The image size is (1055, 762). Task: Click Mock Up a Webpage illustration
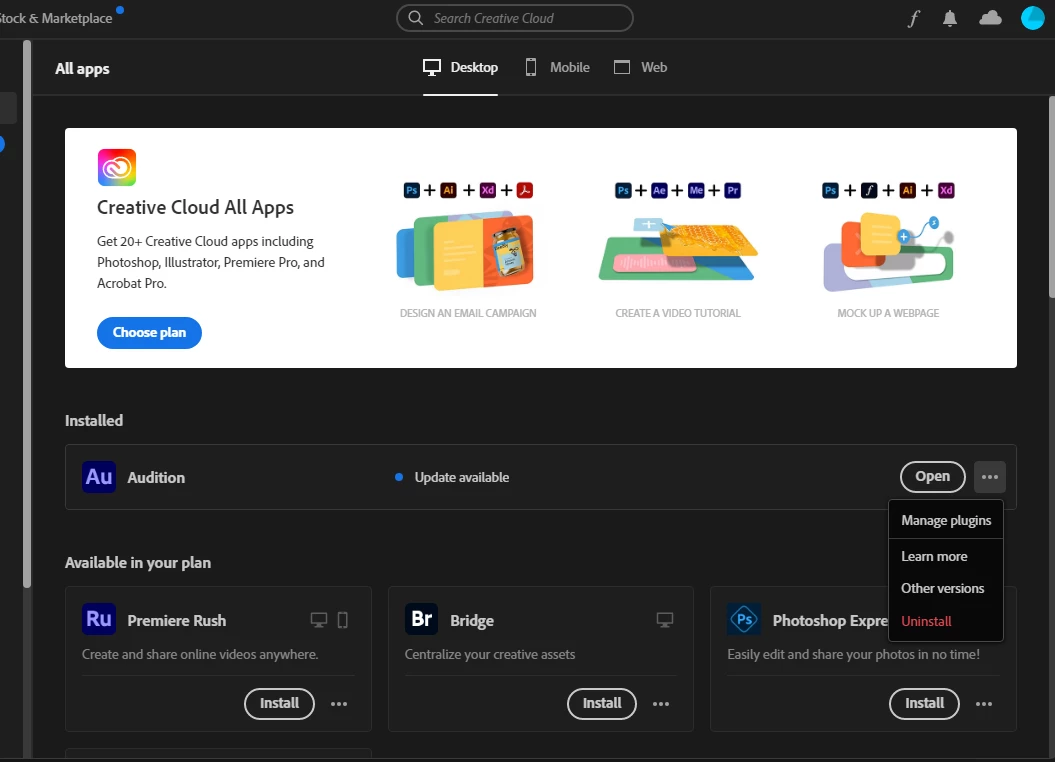(x=888, y=252)
